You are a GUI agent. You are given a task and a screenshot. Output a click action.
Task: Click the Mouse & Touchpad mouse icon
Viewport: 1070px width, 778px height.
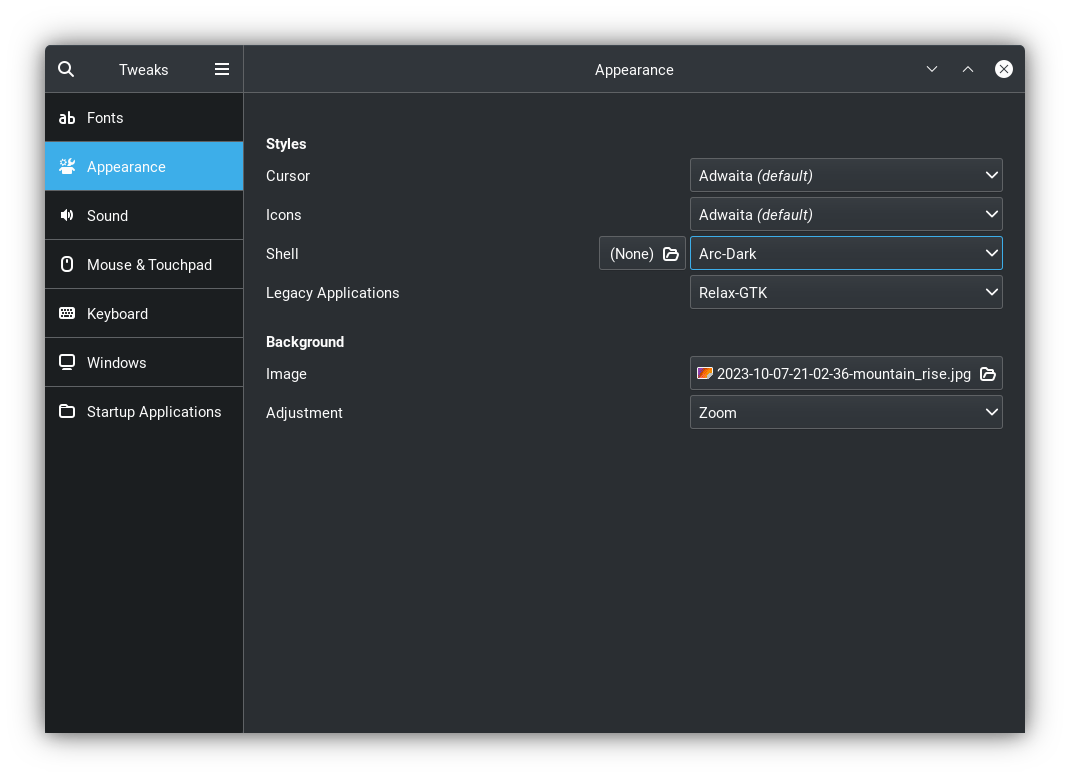[x=67, y=264]
